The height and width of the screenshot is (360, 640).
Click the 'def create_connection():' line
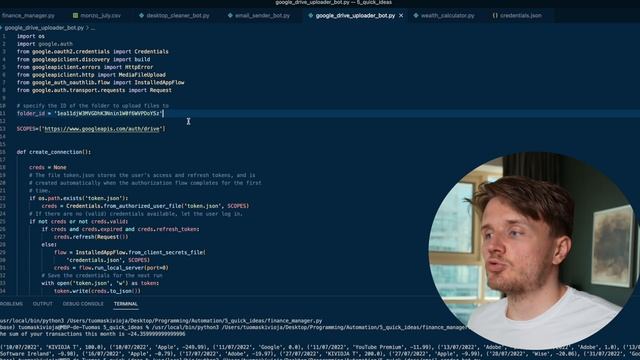54,152
